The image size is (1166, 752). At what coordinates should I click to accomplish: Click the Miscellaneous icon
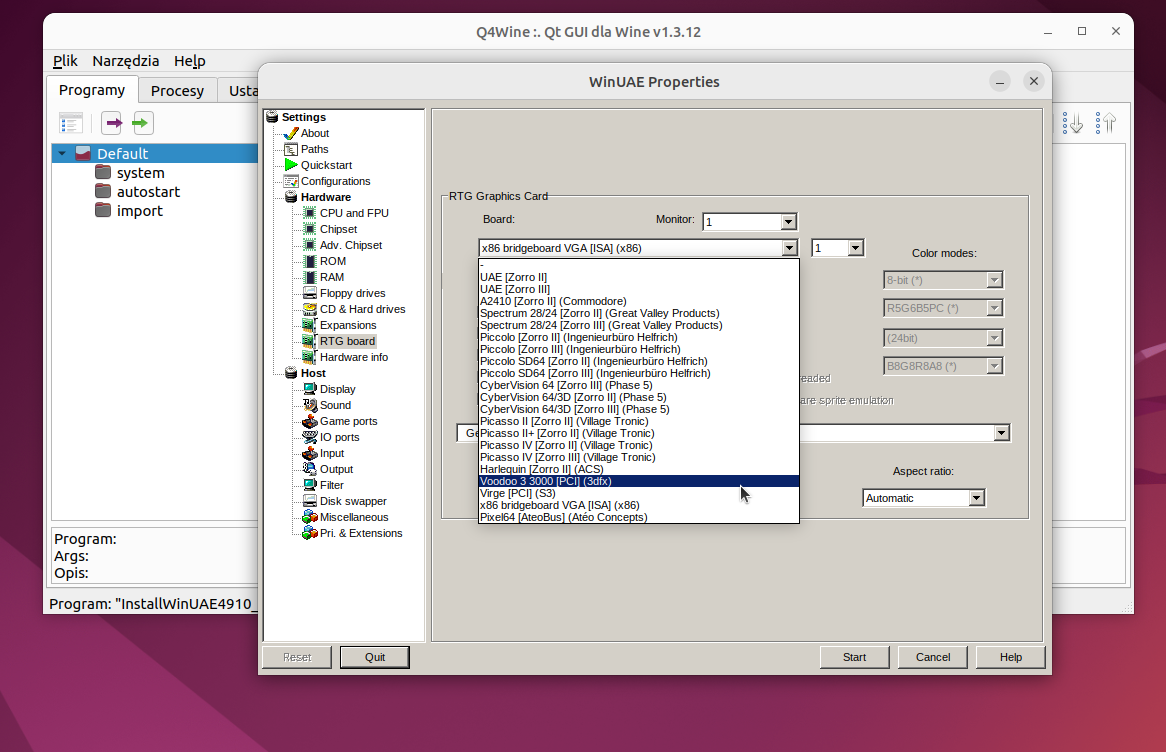(310, 517)
